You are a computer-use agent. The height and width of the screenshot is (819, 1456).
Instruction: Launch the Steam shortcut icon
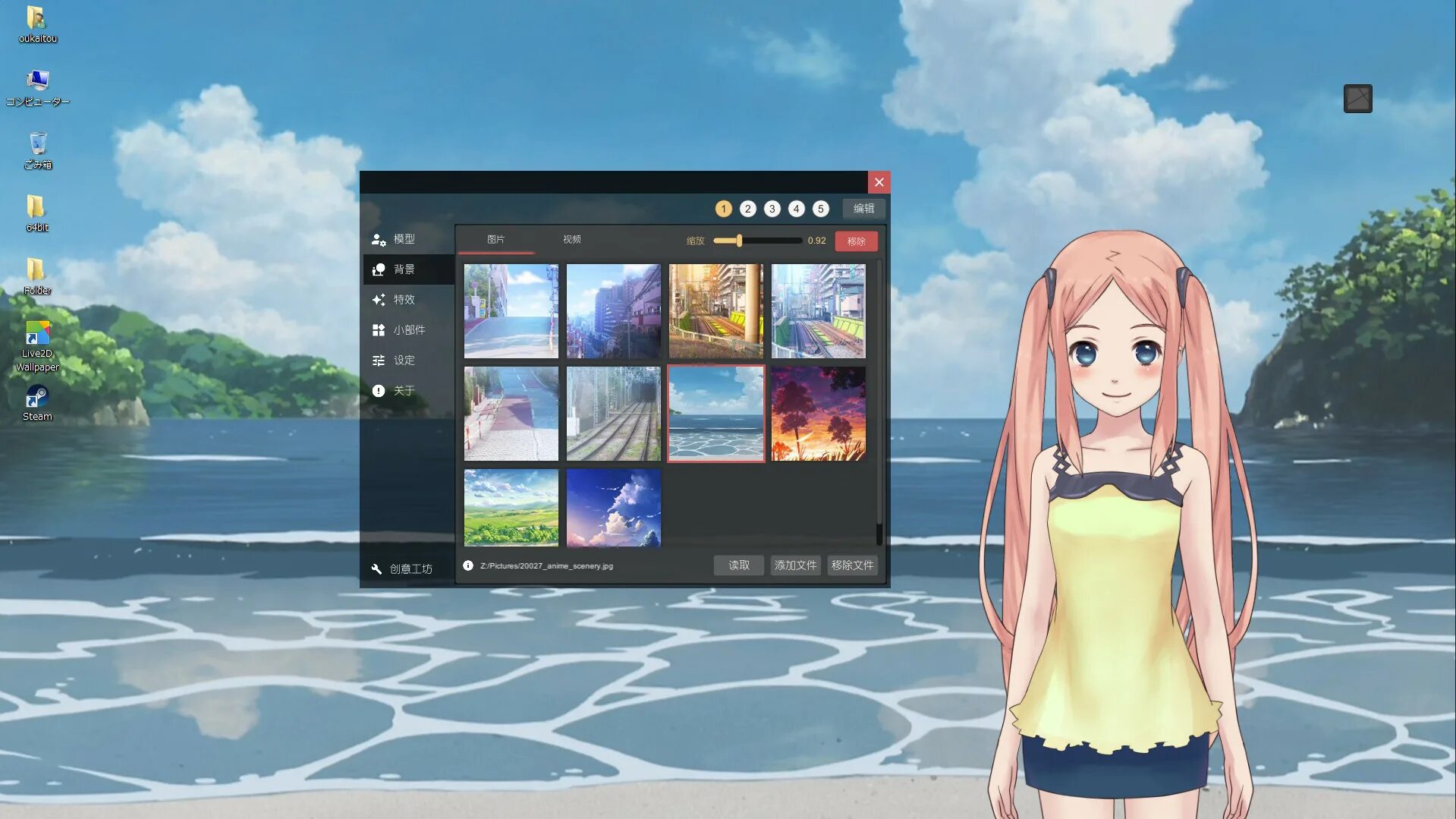(x=37, y=403)
